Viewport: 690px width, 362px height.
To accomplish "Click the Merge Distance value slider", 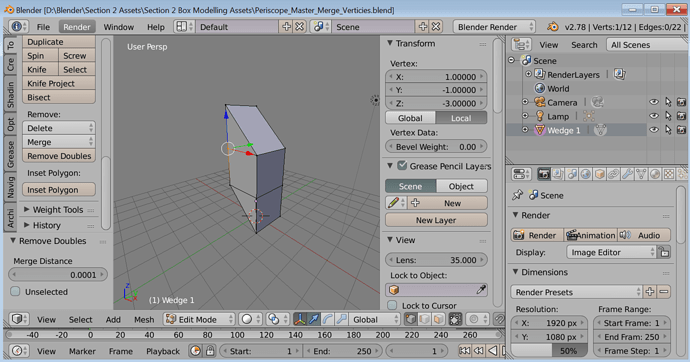I will [58, 274].
